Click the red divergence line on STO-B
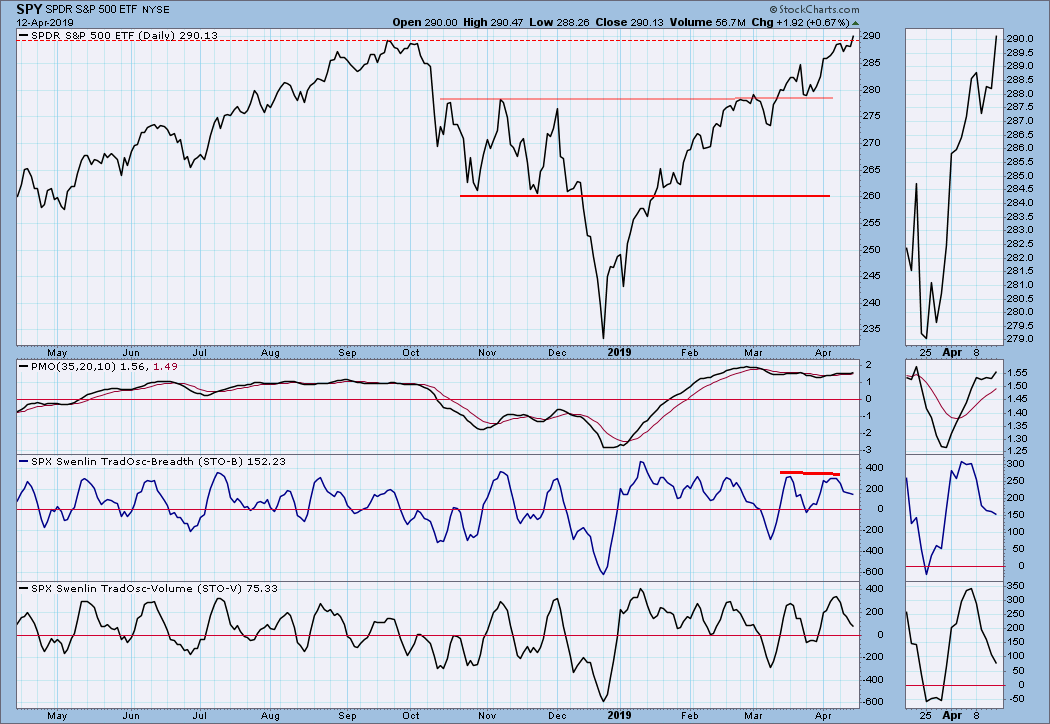This screenshot has height=724, width=1050. coord(810,474)
